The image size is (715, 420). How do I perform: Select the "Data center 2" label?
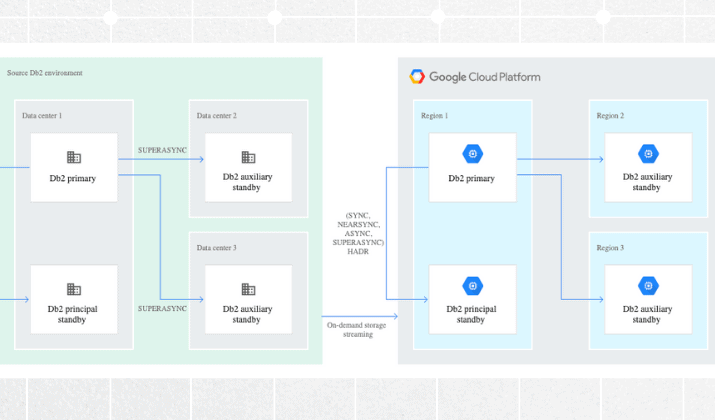tap(217, 116)
